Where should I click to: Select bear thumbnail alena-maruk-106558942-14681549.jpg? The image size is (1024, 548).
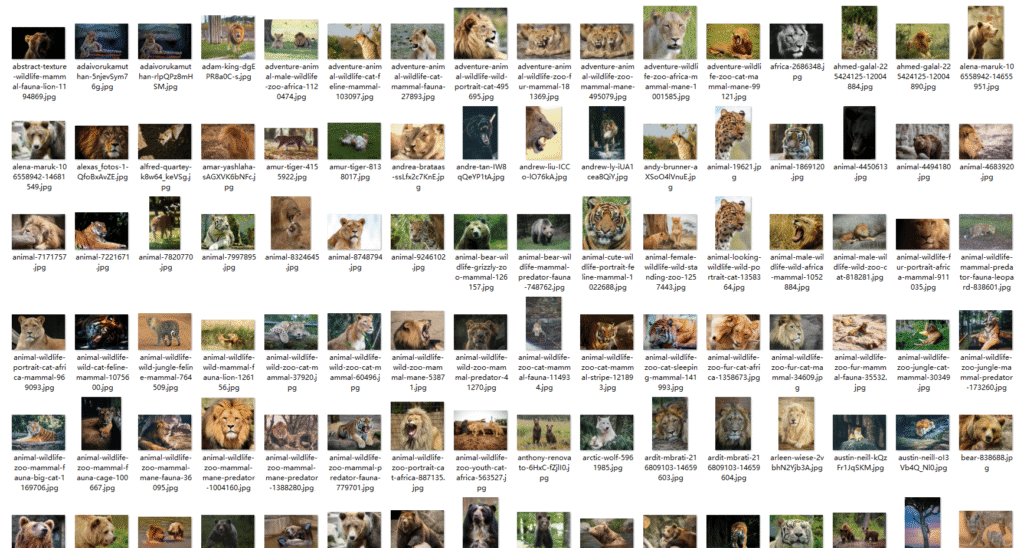click(x=39, y=140)
